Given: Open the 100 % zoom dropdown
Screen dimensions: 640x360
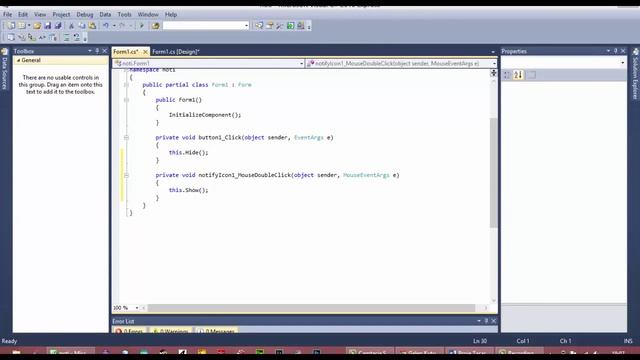Looking at the screenshot, I should pyautogui.click(x=137, y=308).
